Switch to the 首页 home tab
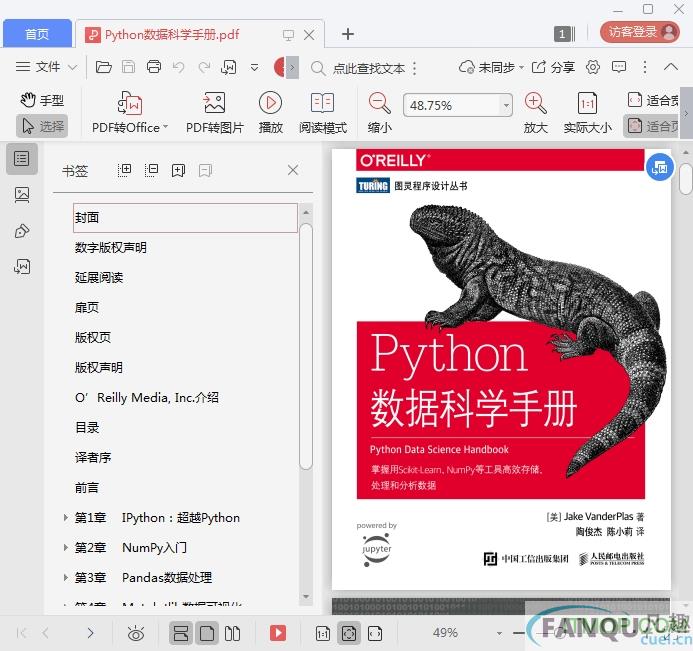693x651 pixels. coord(37,34)
